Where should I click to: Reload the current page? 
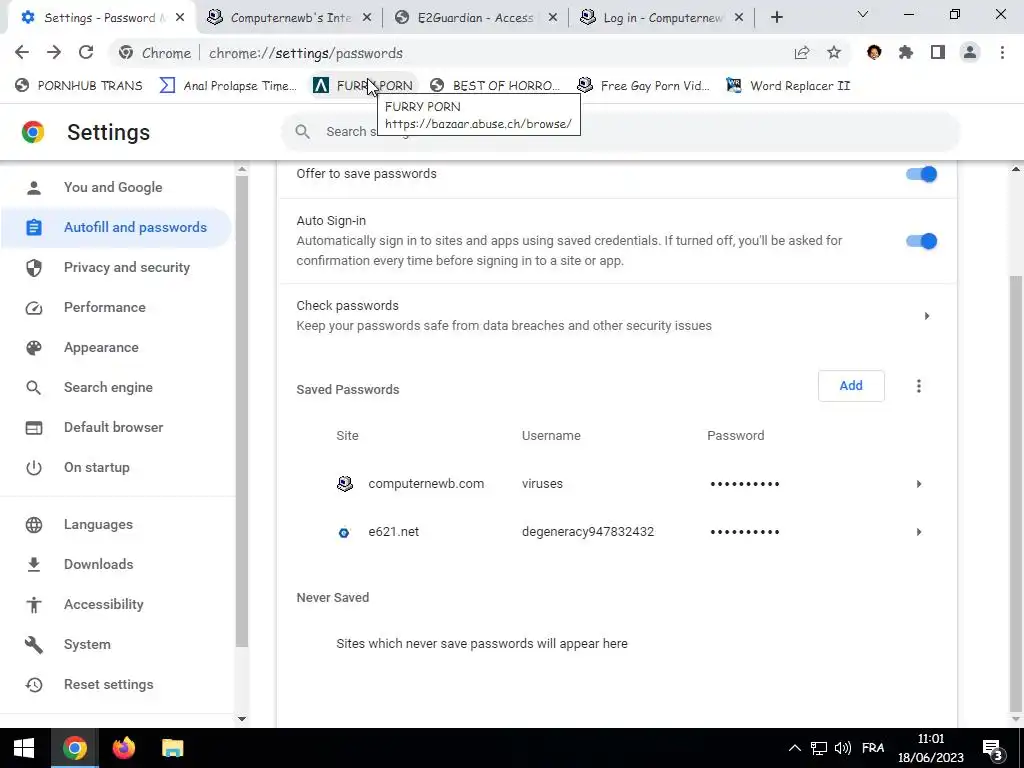point(86,53)
